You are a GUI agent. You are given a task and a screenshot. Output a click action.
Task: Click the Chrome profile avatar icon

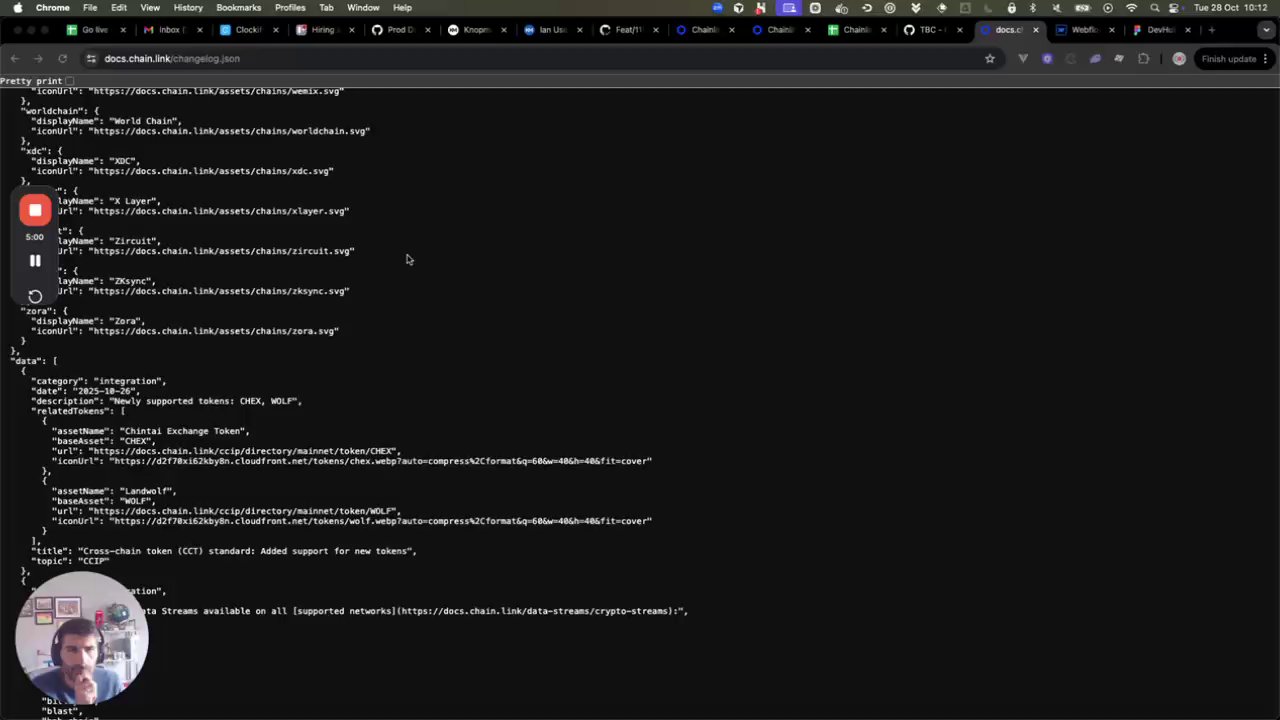[1179, 58]
